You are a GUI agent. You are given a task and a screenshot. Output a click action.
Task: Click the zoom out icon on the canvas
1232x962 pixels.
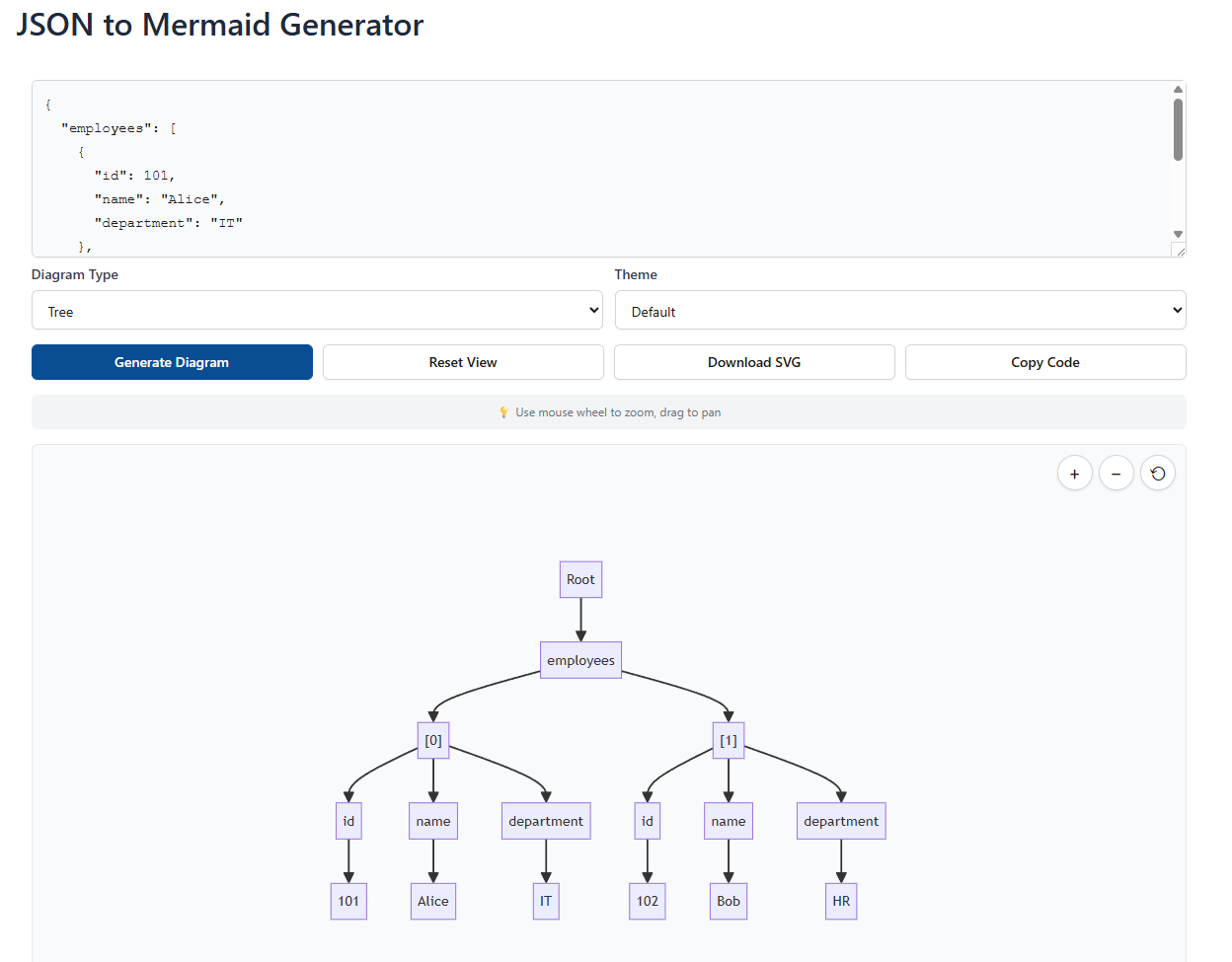[1116, 473]
